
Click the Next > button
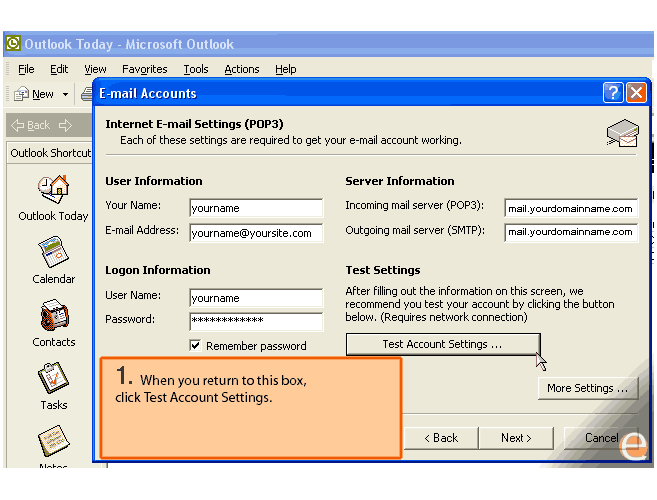coord(516,438)
